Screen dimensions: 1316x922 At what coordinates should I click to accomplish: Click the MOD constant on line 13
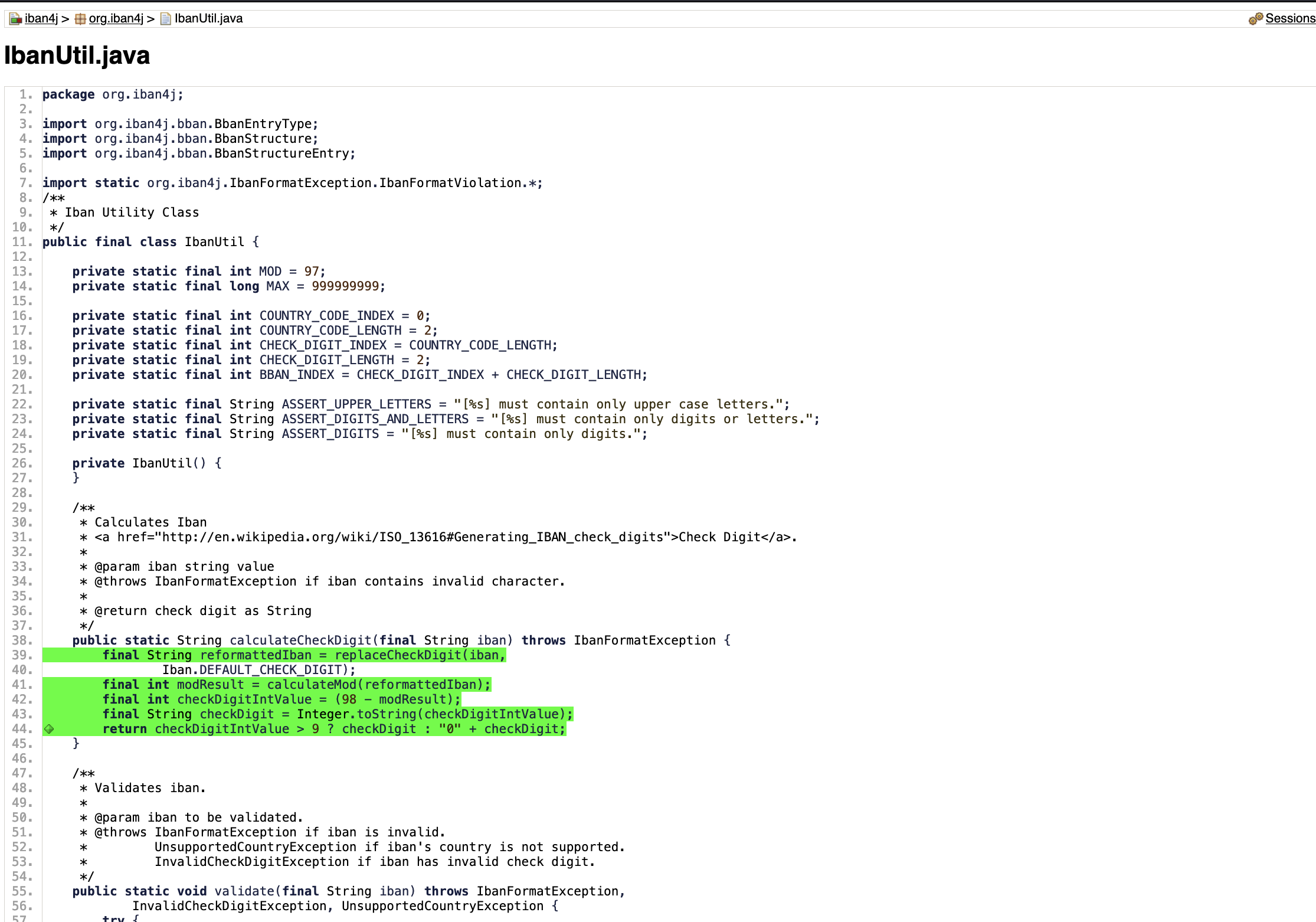270,271
